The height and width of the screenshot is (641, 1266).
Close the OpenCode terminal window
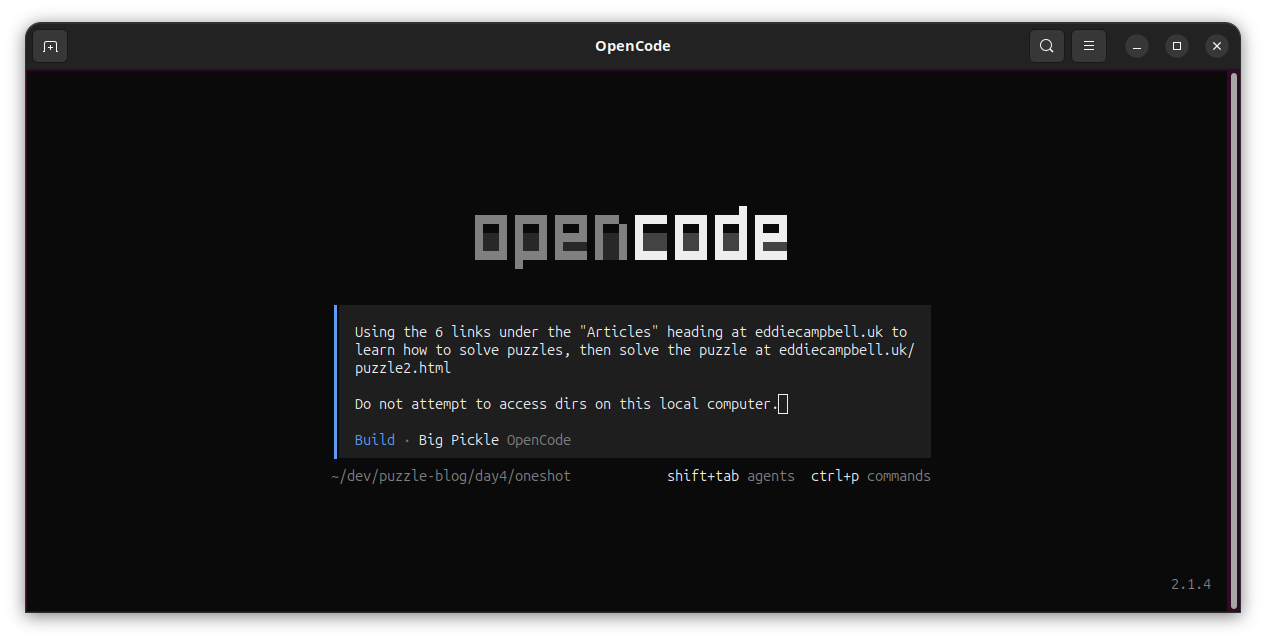1216,46
